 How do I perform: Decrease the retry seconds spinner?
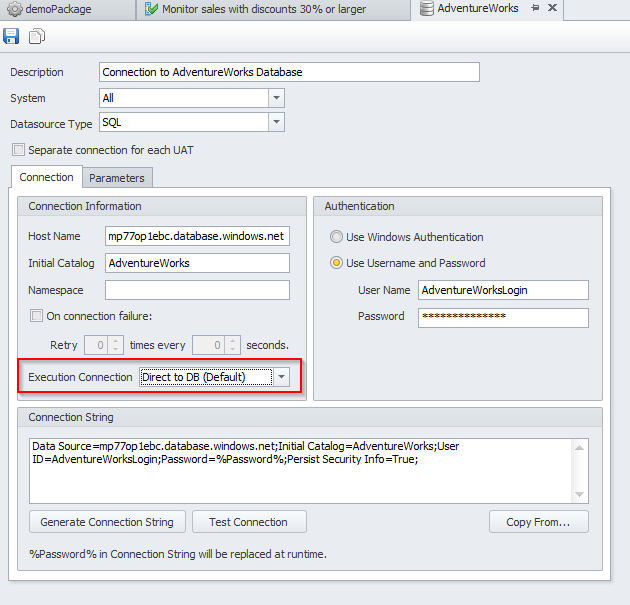pos(232,349)
